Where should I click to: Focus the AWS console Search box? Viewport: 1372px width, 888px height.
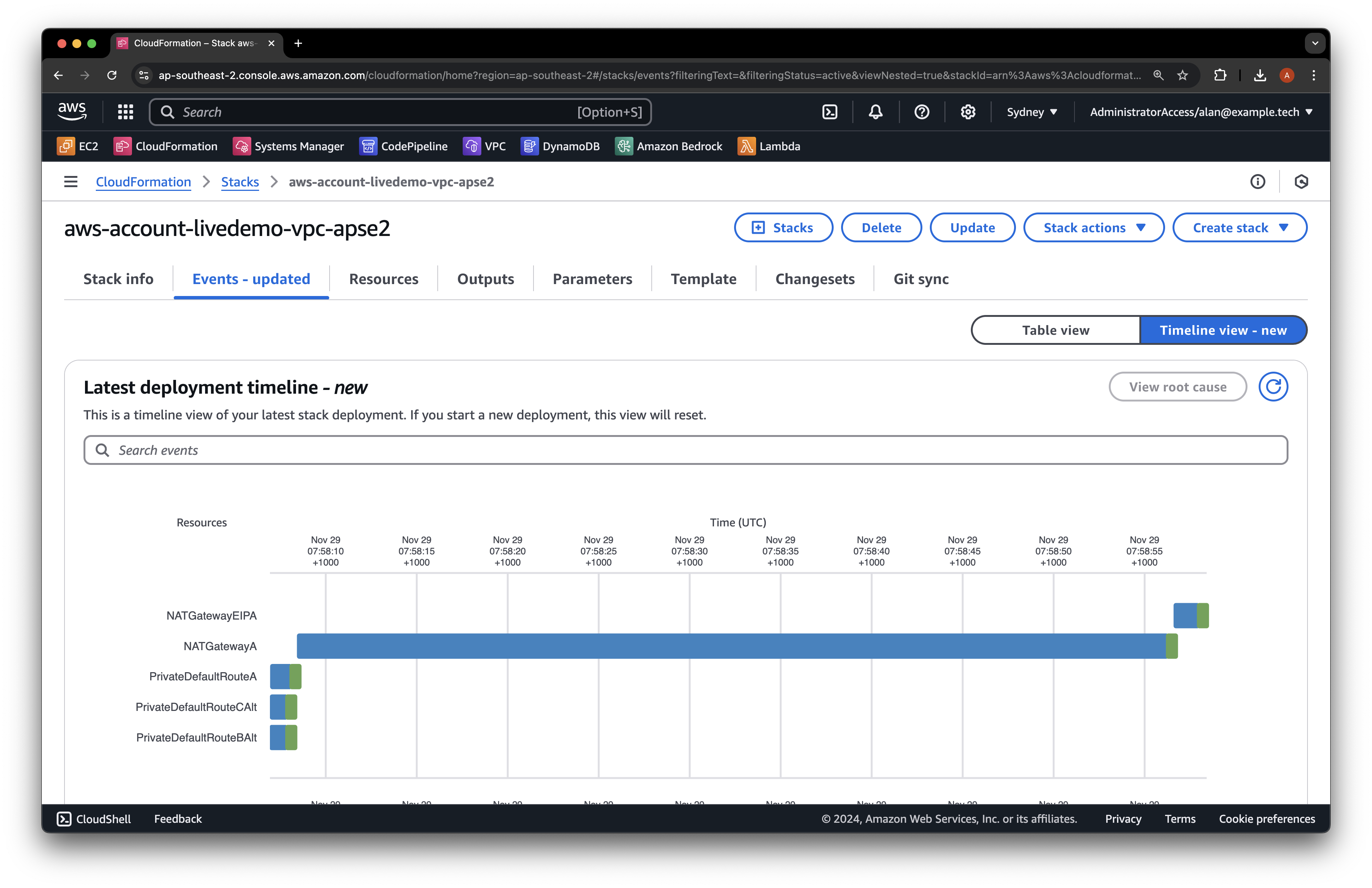400,112
